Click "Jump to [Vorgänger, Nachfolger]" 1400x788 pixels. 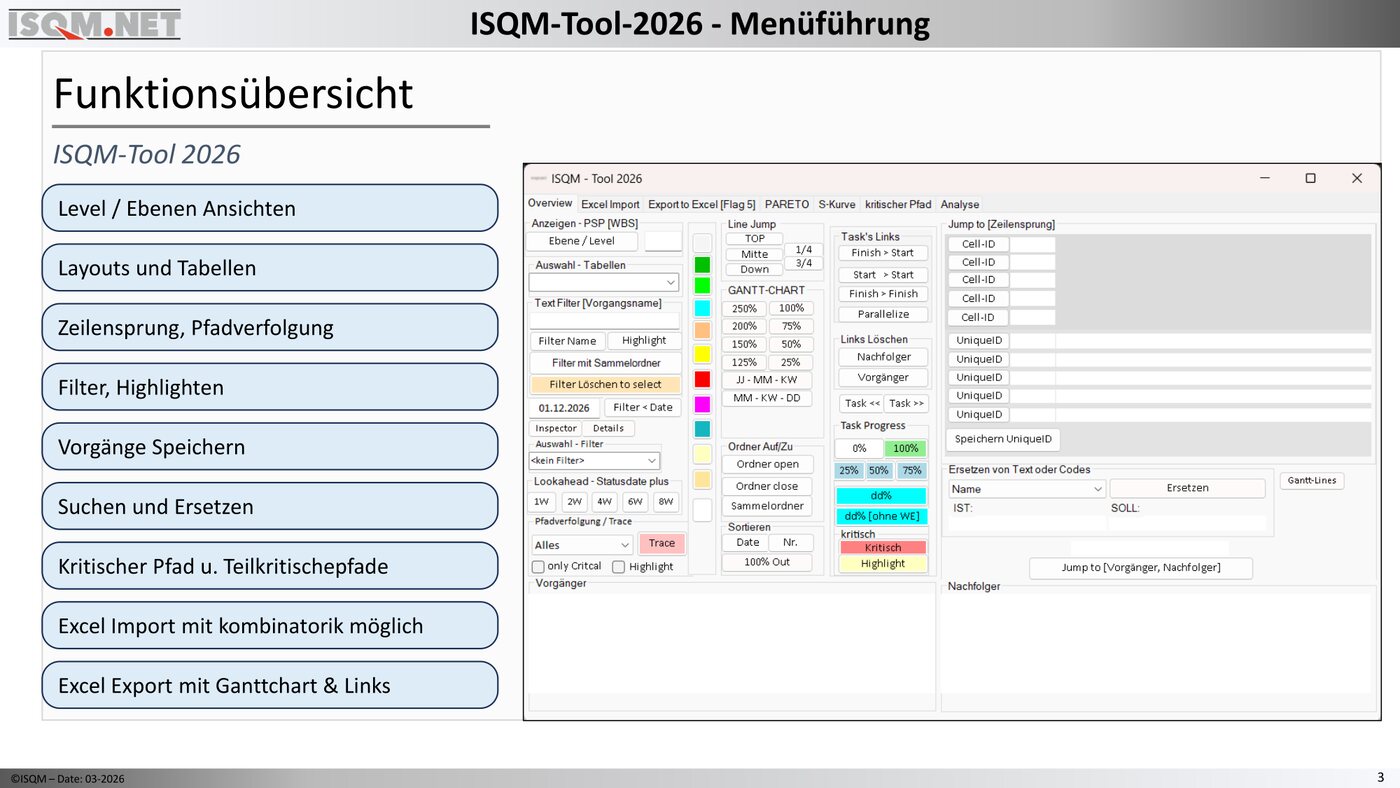point(1140,568)
